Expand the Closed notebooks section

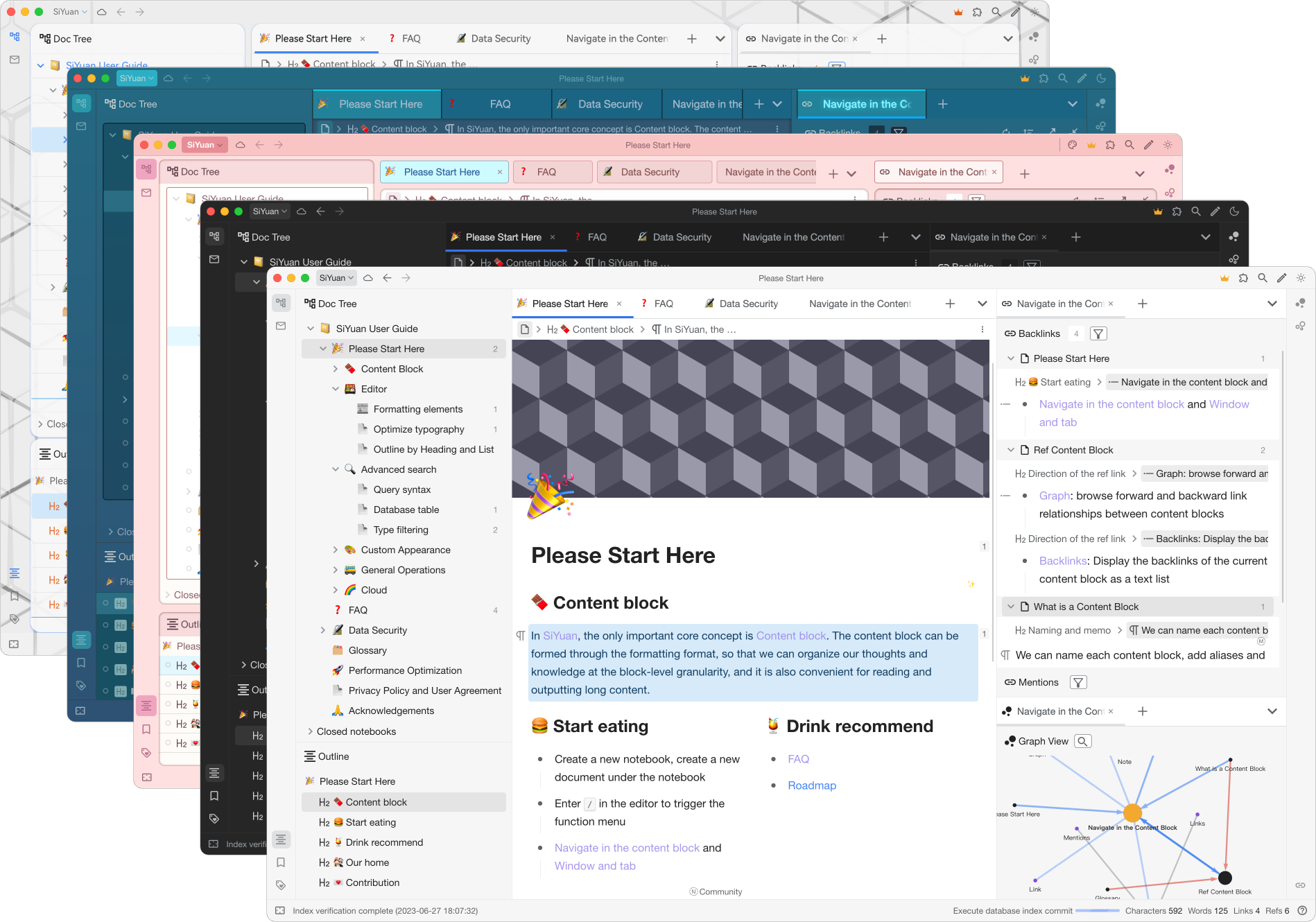pyautogui.click(x=310, y=731)
